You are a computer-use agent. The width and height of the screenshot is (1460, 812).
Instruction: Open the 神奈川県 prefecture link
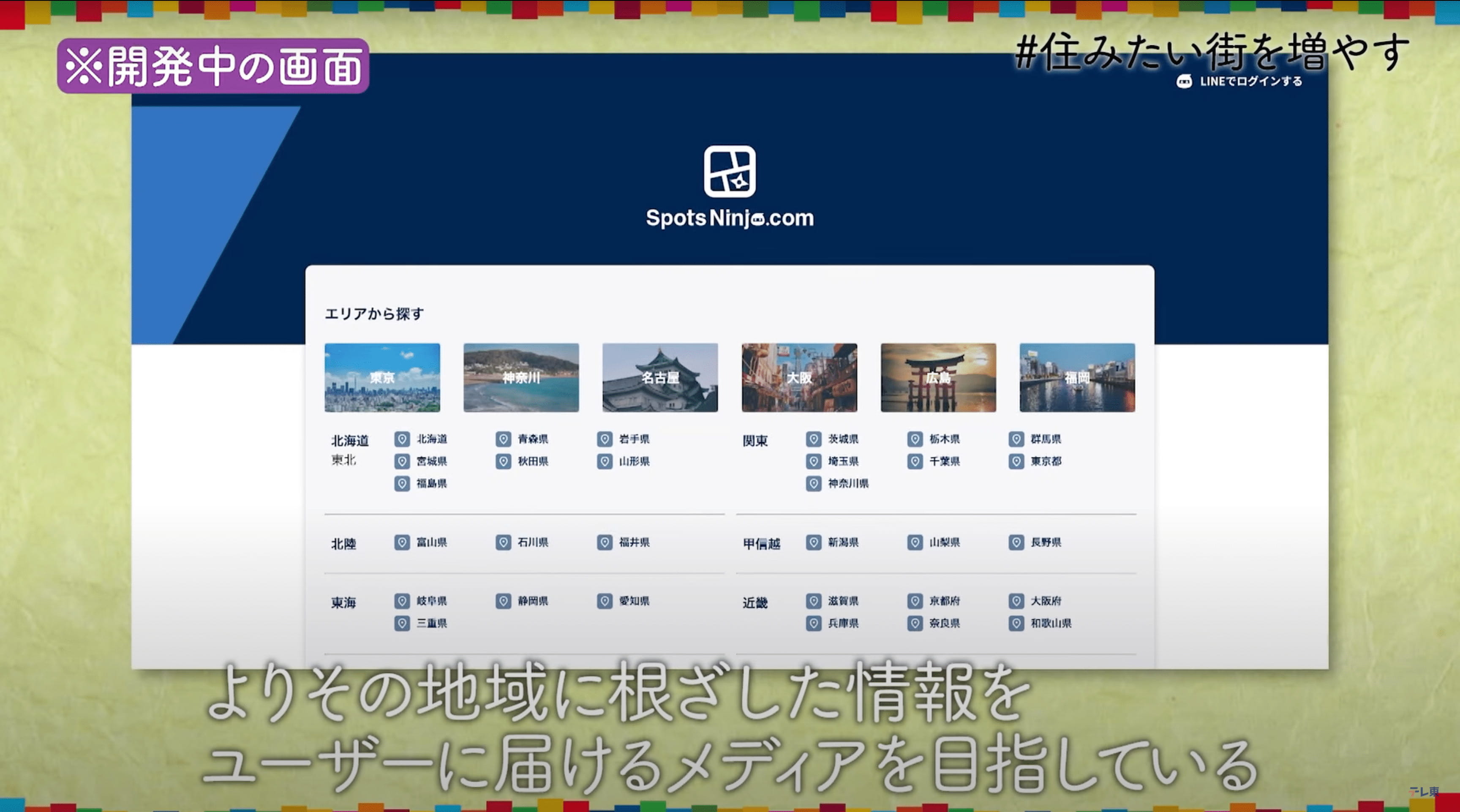click(848, 483)
